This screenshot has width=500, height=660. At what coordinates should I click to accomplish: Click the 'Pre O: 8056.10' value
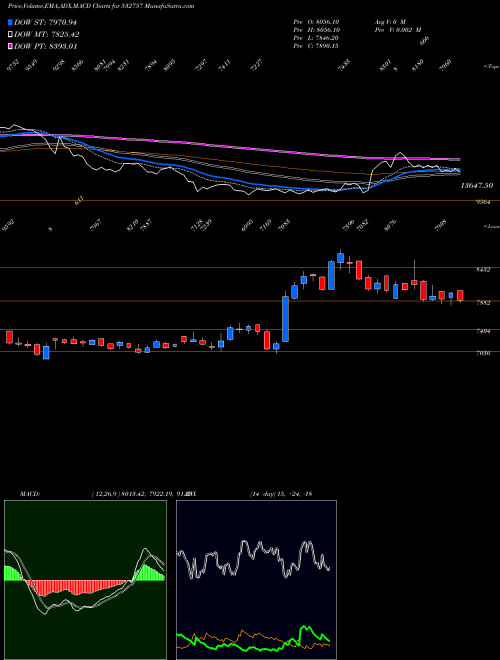pos(316,22)
